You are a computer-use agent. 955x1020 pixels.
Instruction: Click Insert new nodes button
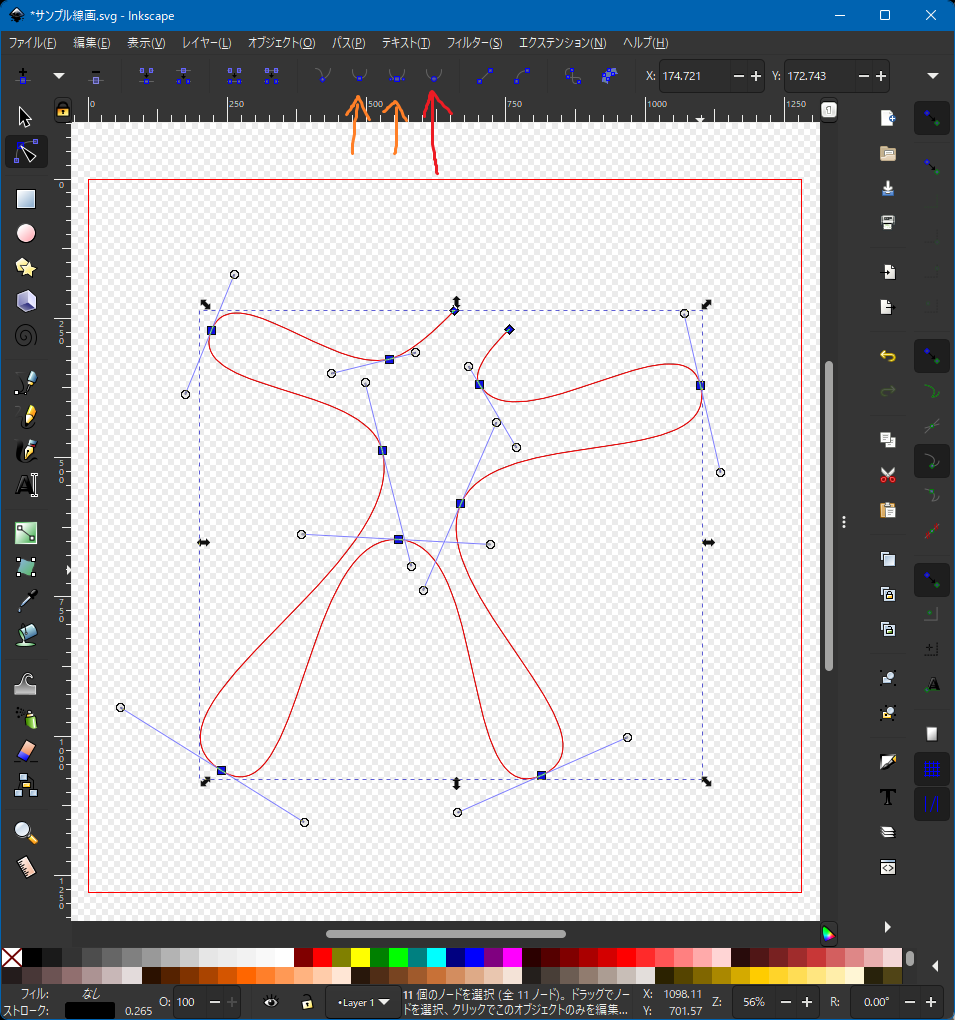click(x=23, y=76)
